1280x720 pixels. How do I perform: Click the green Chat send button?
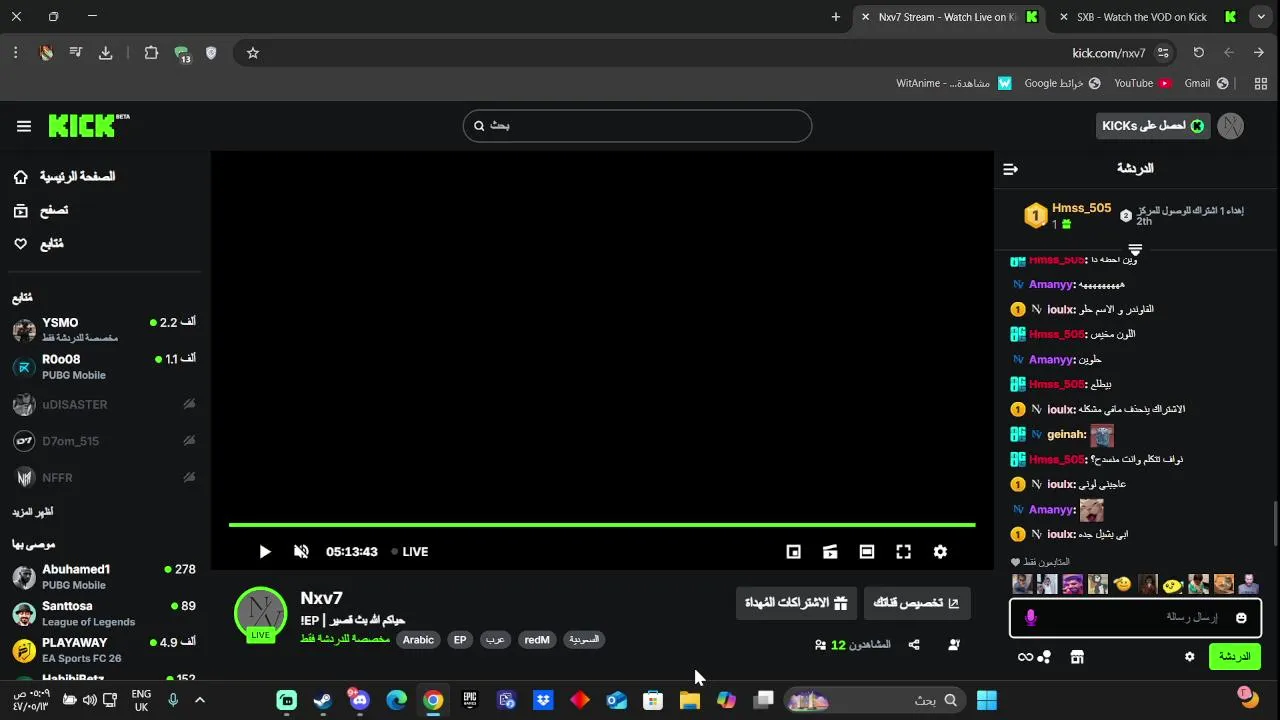pos(1235,657)
